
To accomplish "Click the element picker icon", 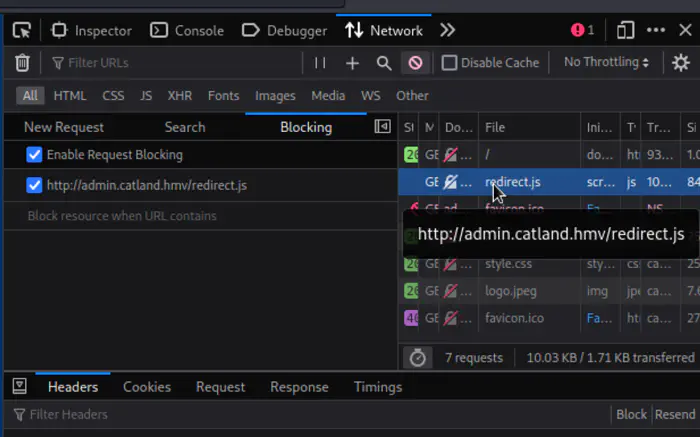I will [22, 30].
